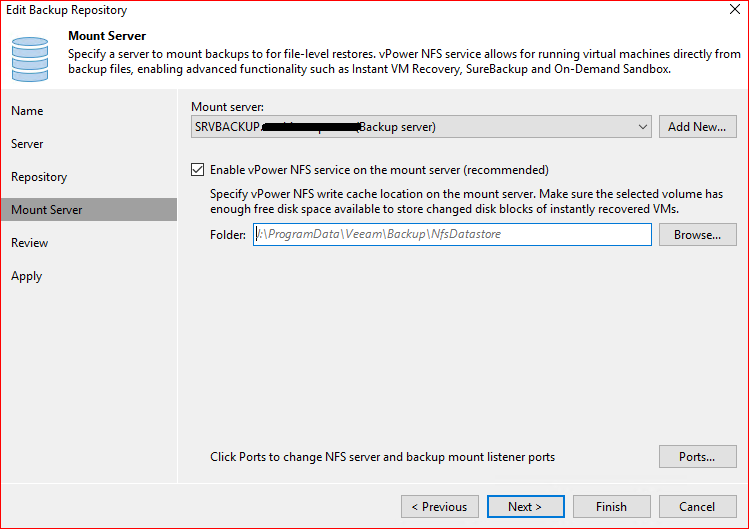Proceed with the Next button
The width and height of the screenshot is (749, 529).
coord(525,507)
